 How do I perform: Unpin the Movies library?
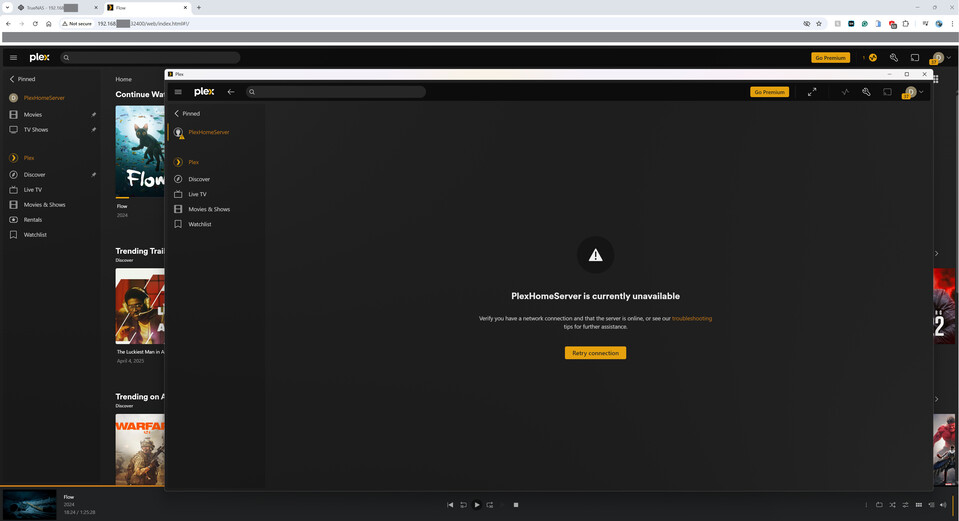pyautogui.click(x=94, y=114)
